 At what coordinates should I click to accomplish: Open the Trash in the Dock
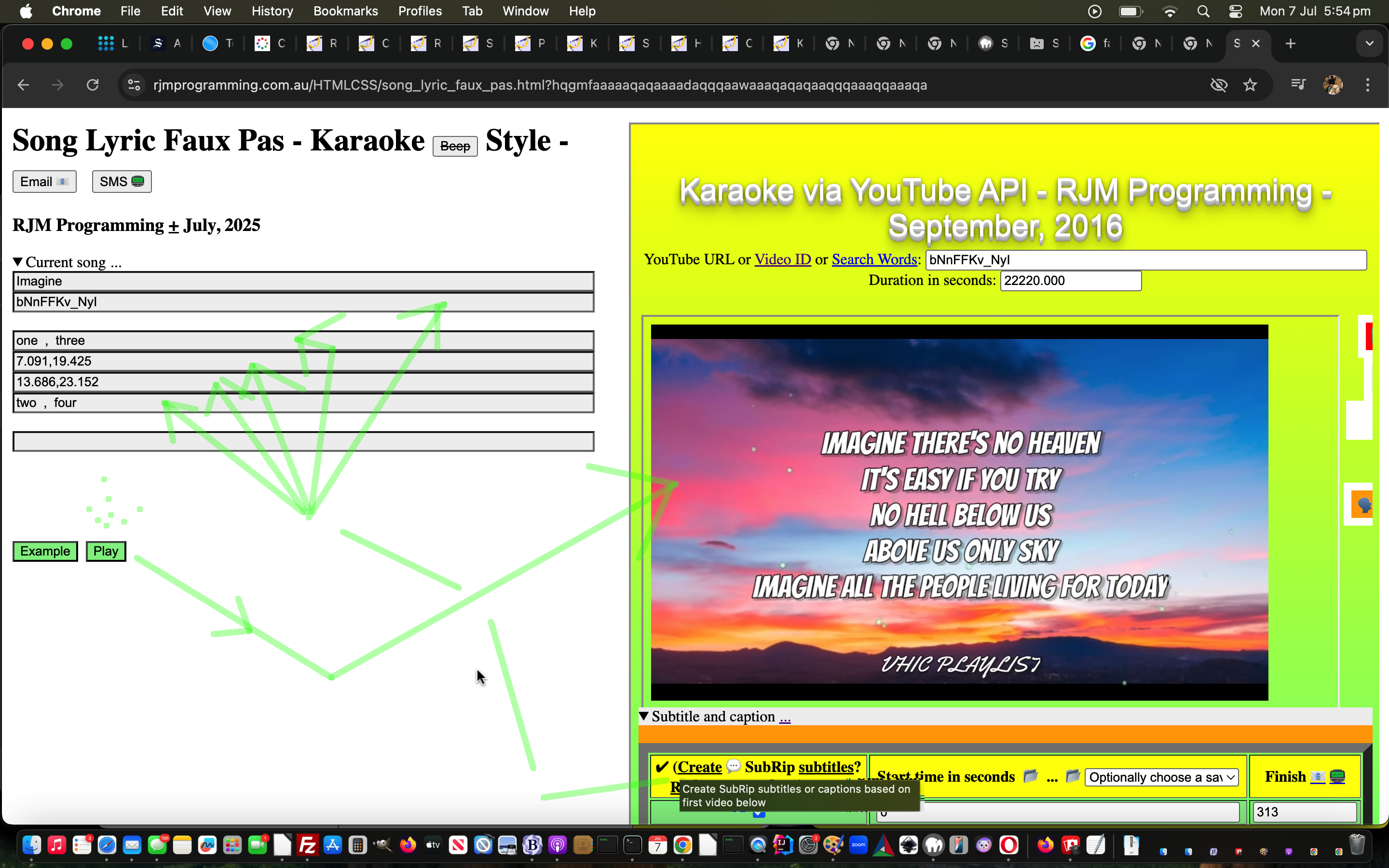point(1357,845)
